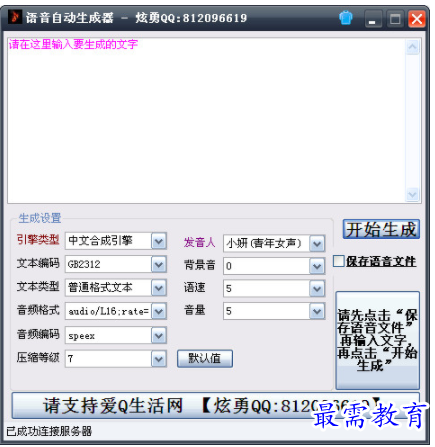This screenshot has height=447, width=435.
Task: Click the 文本编码 label
Action: pyautogui.click(x=38, y=263)
